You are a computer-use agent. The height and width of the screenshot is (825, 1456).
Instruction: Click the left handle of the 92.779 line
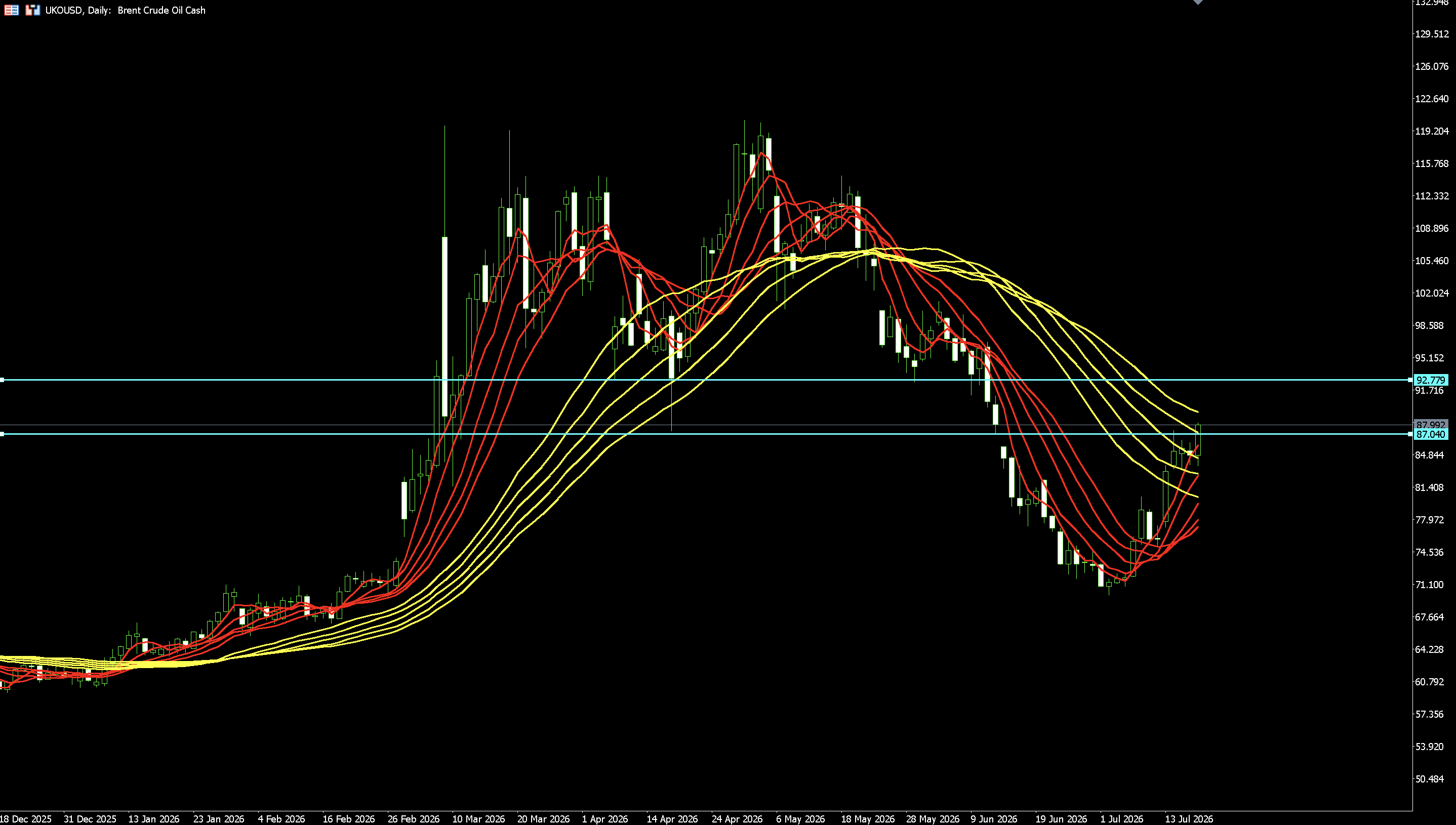(x=2, y=380)
